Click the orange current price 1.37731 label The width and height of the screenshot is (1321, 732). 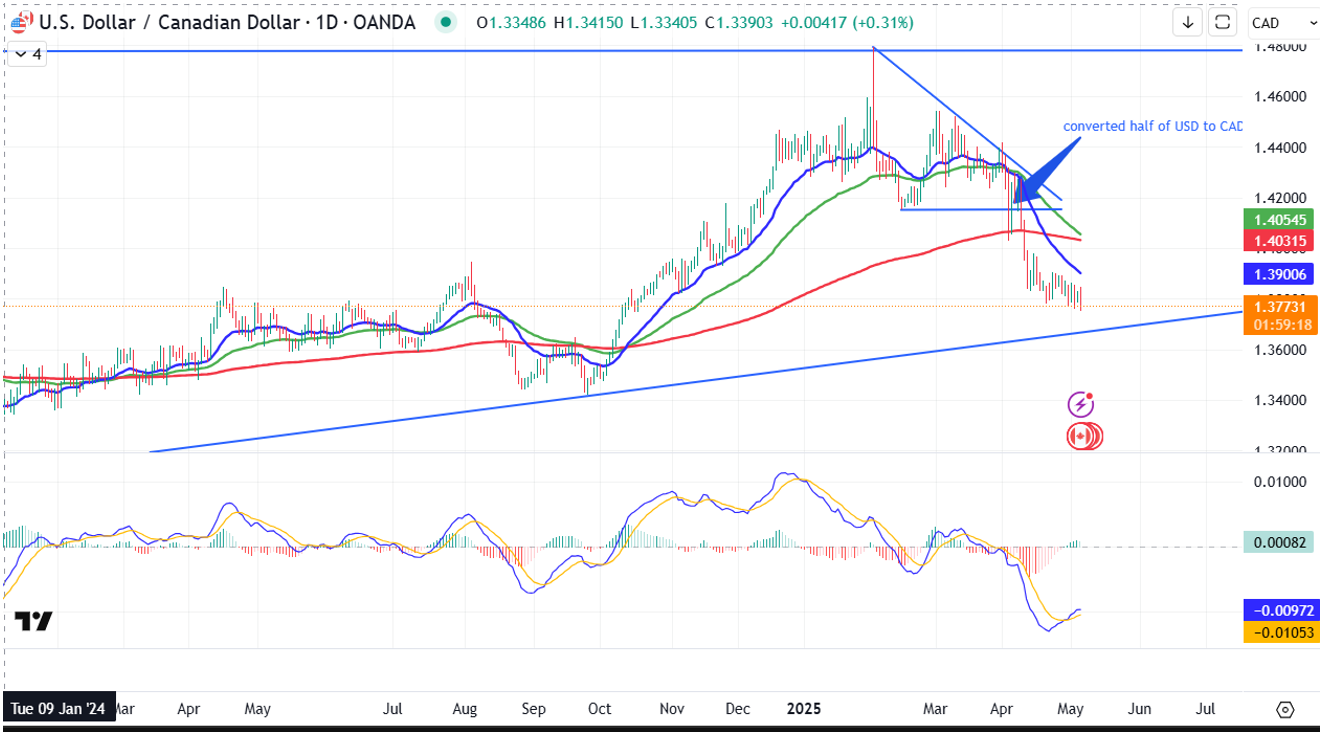pos(1279,308)
